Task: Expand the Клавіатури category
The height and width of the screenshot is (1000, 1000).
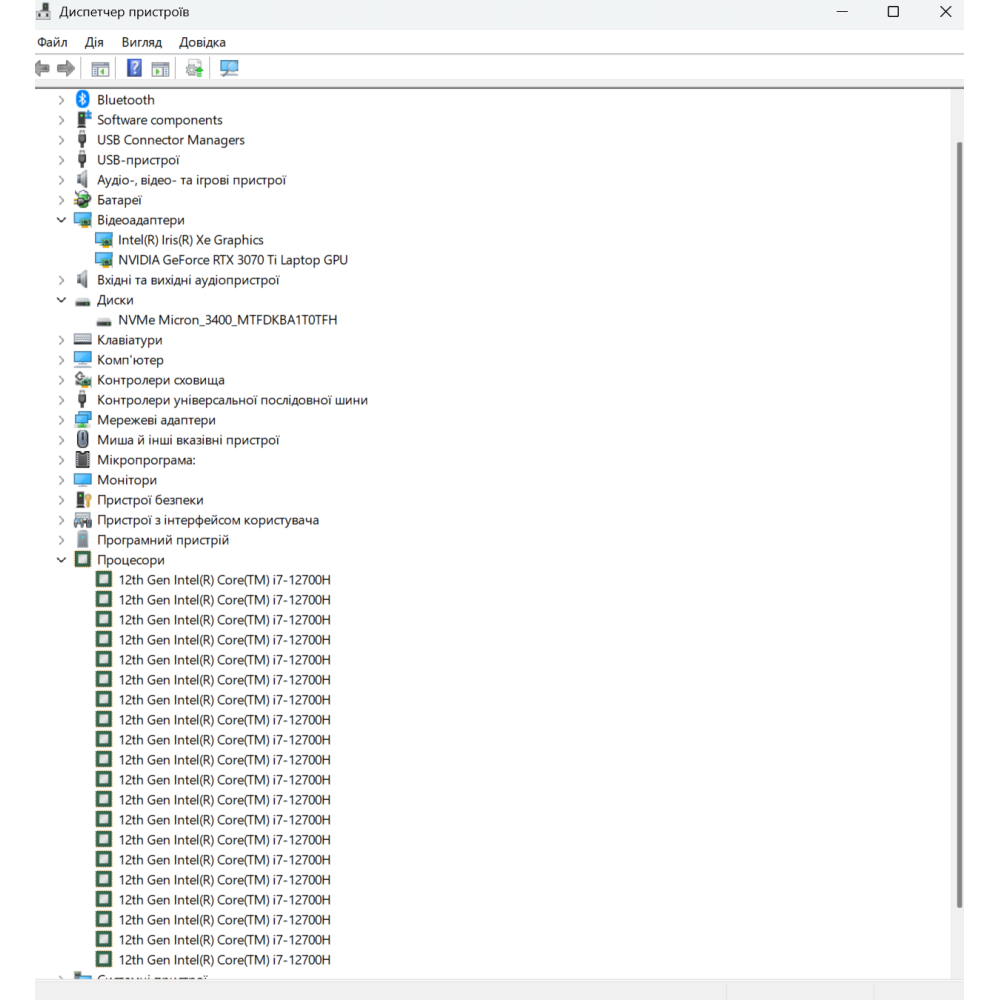Action: click(61, 340)
